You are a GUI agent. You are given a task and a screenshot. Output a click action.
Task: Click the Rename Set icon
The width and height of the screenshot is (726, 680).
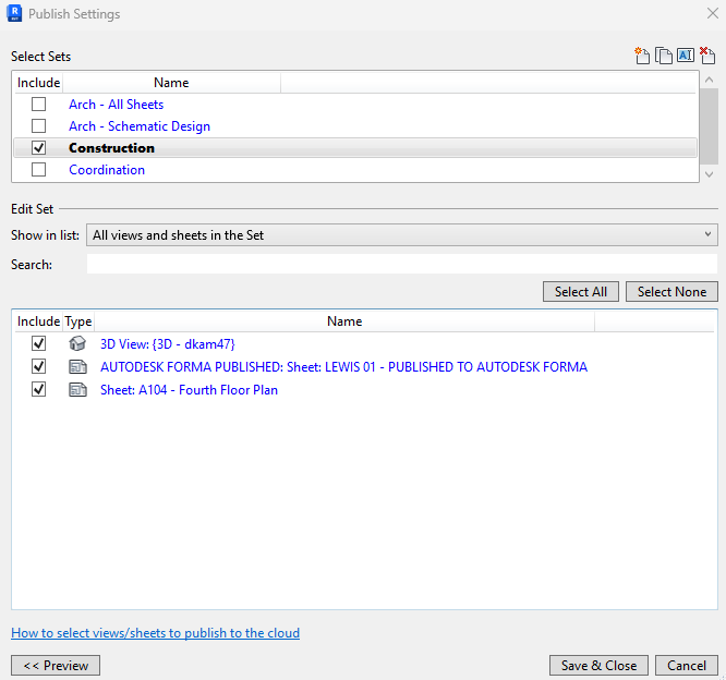685,55
